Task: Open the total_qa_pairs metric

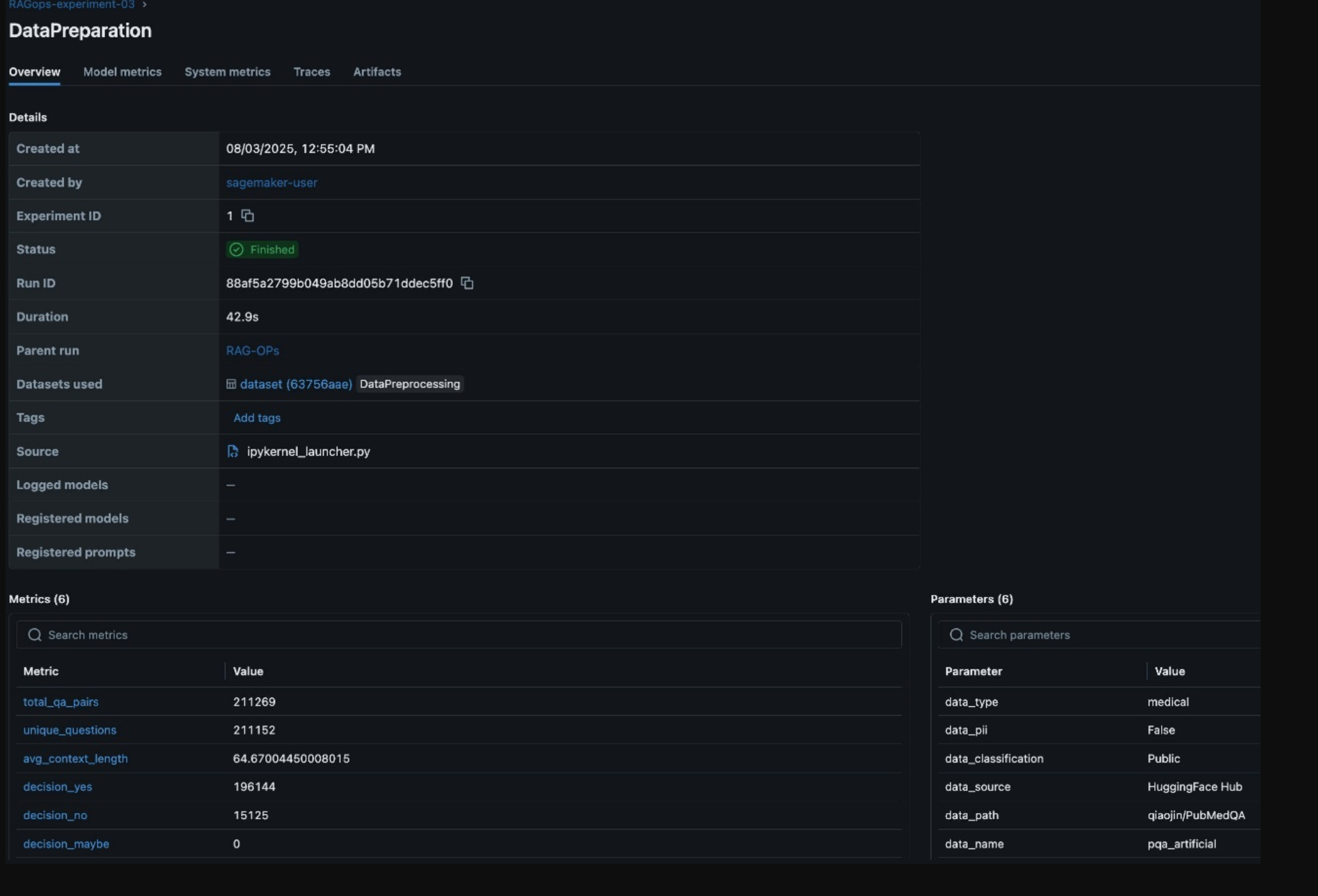Action: point(61,702)
